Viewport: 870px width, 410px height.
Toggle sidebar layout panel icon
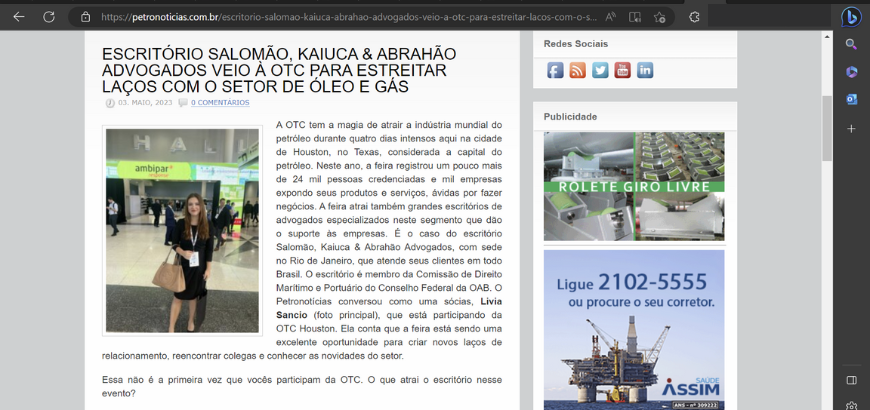(x=851, y=381)
